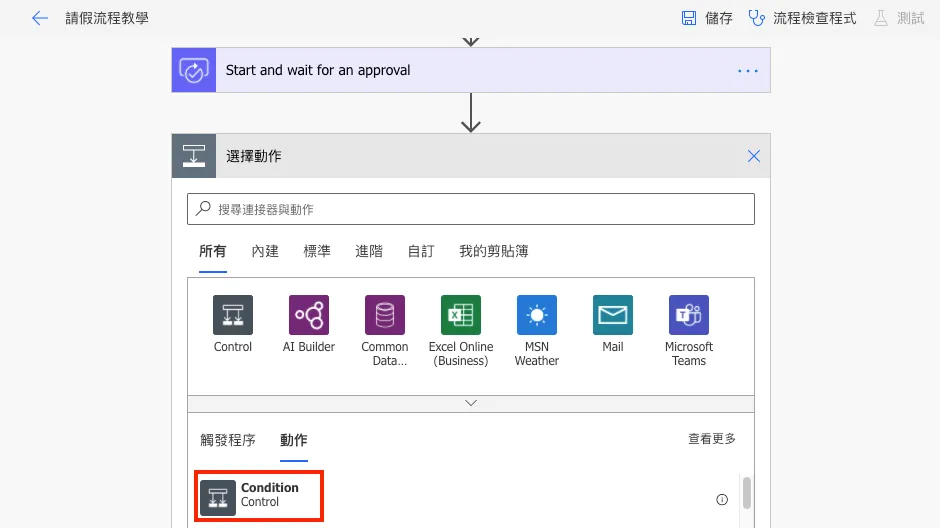Close the 選擇動作 panel with the X
The width and height of the screenshot is (940, 528).
tap(754, 156)
